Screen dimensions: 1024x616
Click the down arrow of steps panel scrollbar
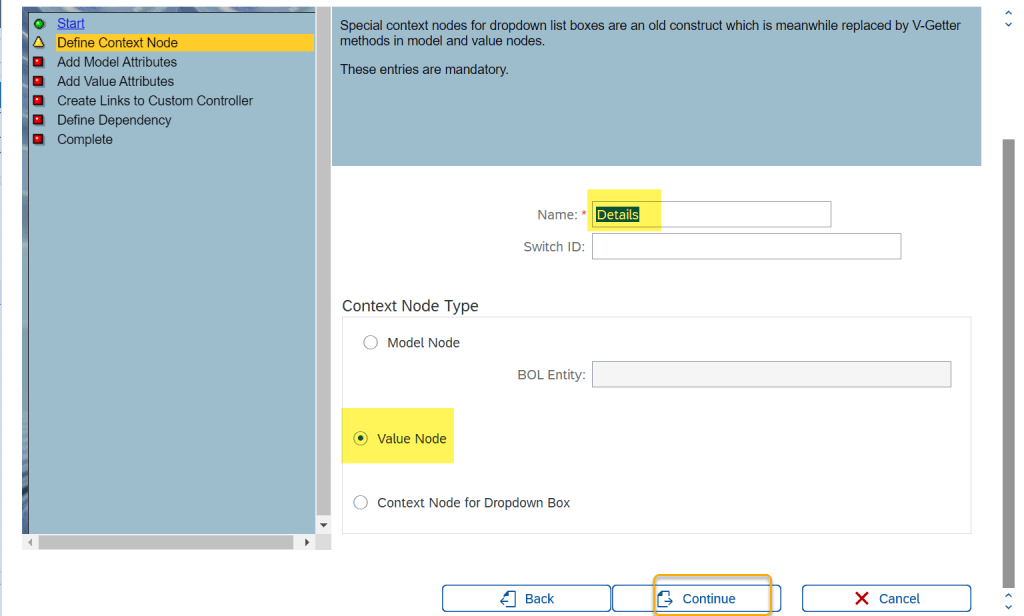[x=323, y=525]
